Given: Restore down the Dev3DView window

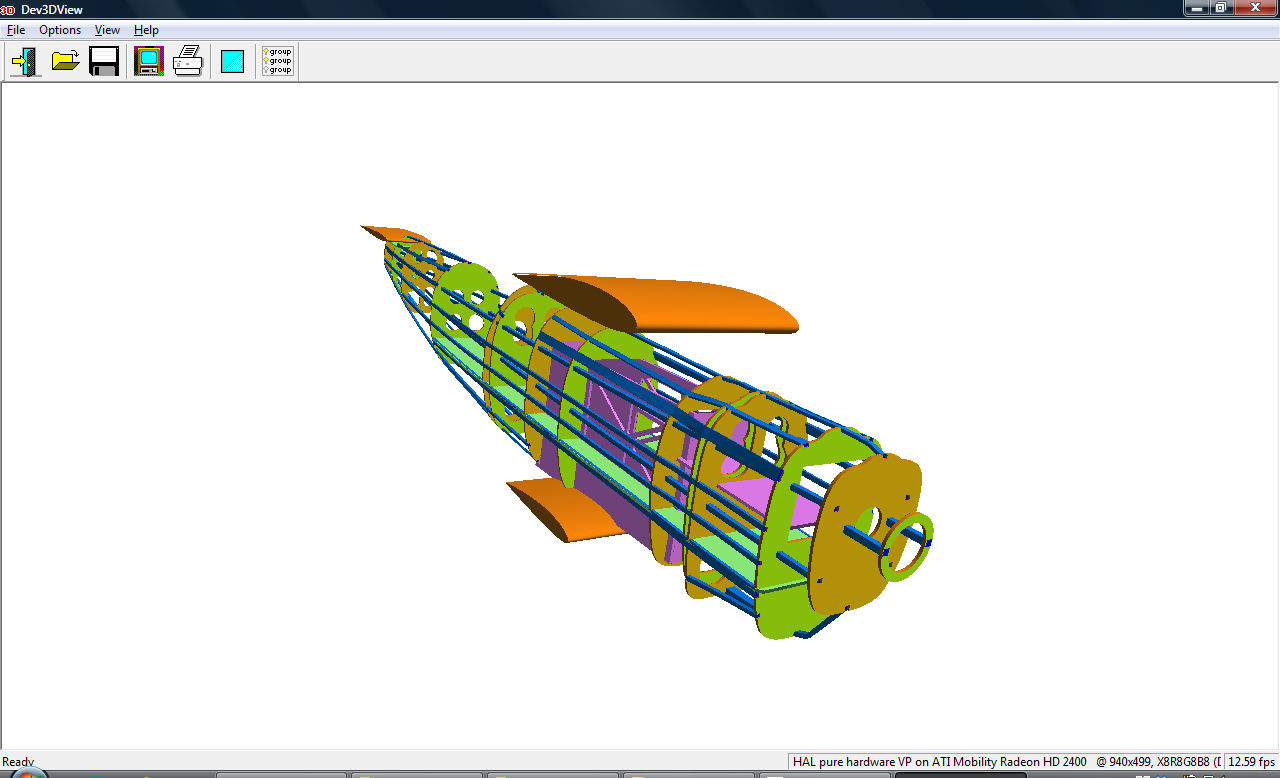Looking at the screenshot, I should pyautogui.click(x=1221, y=8).
